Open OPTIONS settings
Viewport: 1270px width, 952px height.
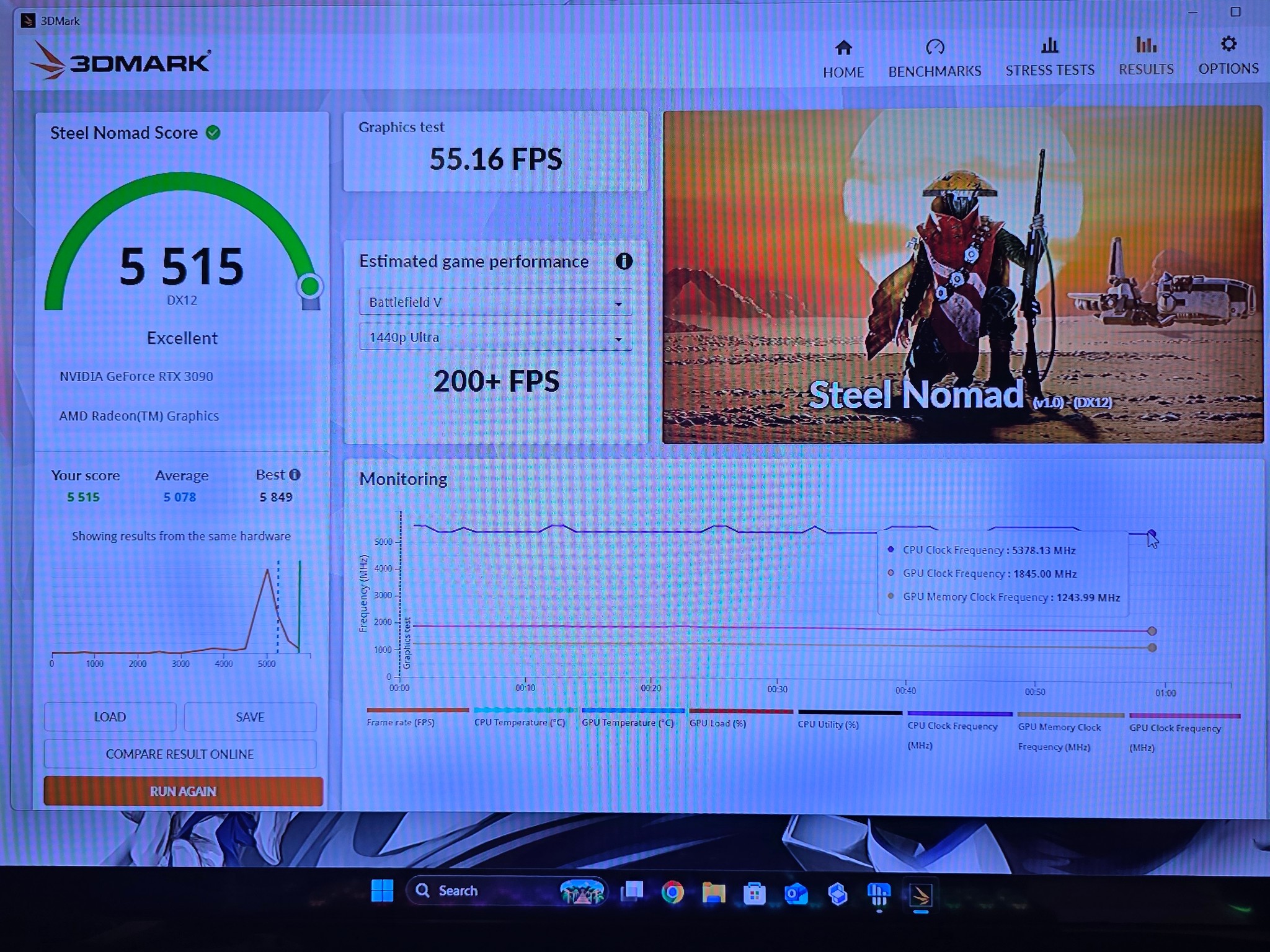1228,55
